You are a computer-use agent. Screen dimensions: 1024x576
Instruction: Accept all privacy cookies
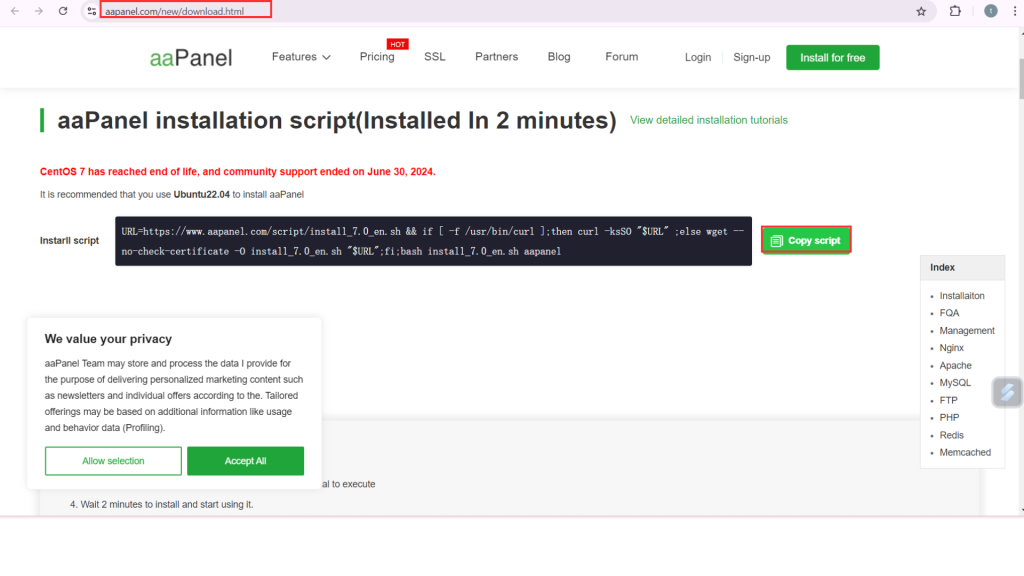pyautogui.click(x=245, y=461)
